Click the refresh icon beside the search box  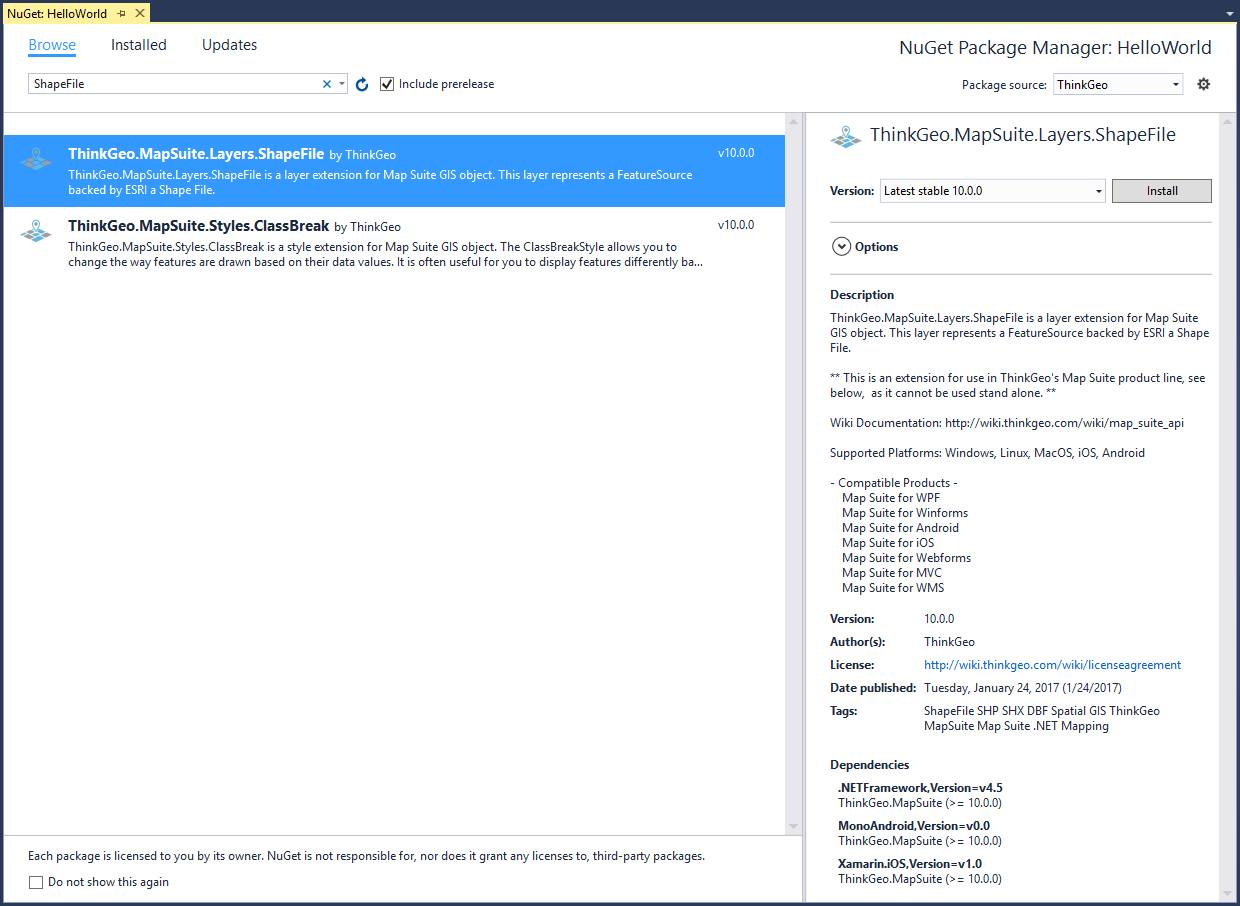coord(362,85)
